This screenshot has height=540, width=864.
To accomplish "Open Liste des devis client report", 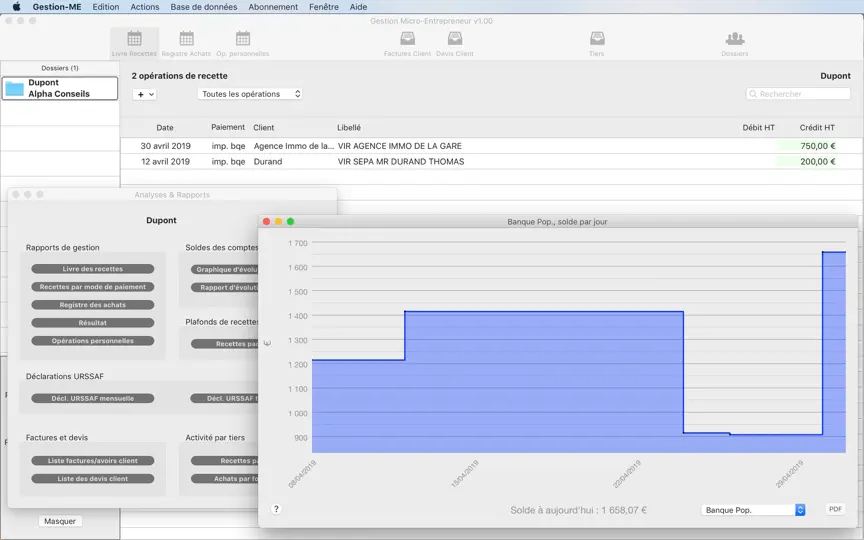I will pyautogui.click(x=93, y=479).
